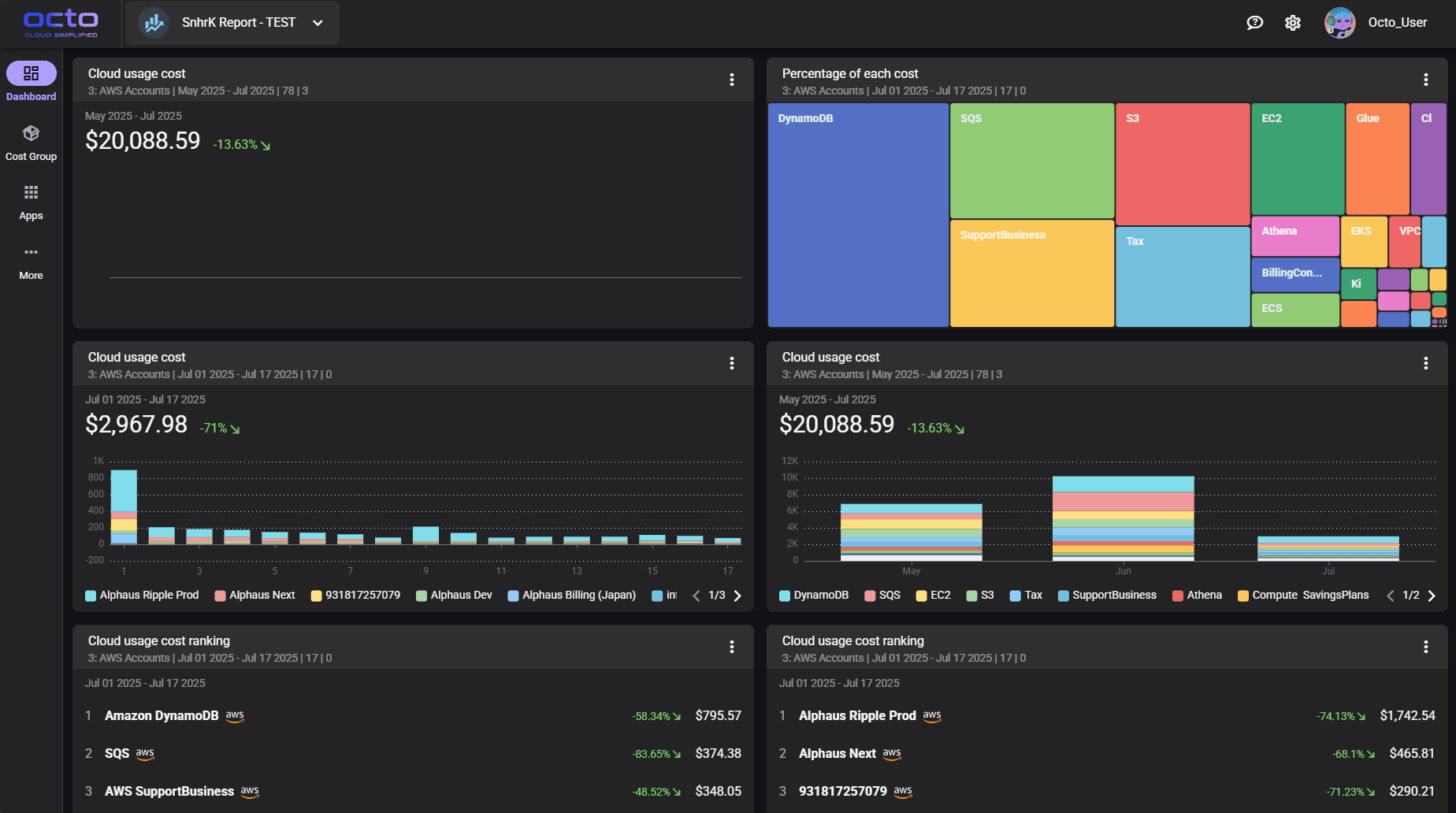1456x813 pixels.
Task: Toggle Alphaus Dev legend series
Action: tap(454, 596)
